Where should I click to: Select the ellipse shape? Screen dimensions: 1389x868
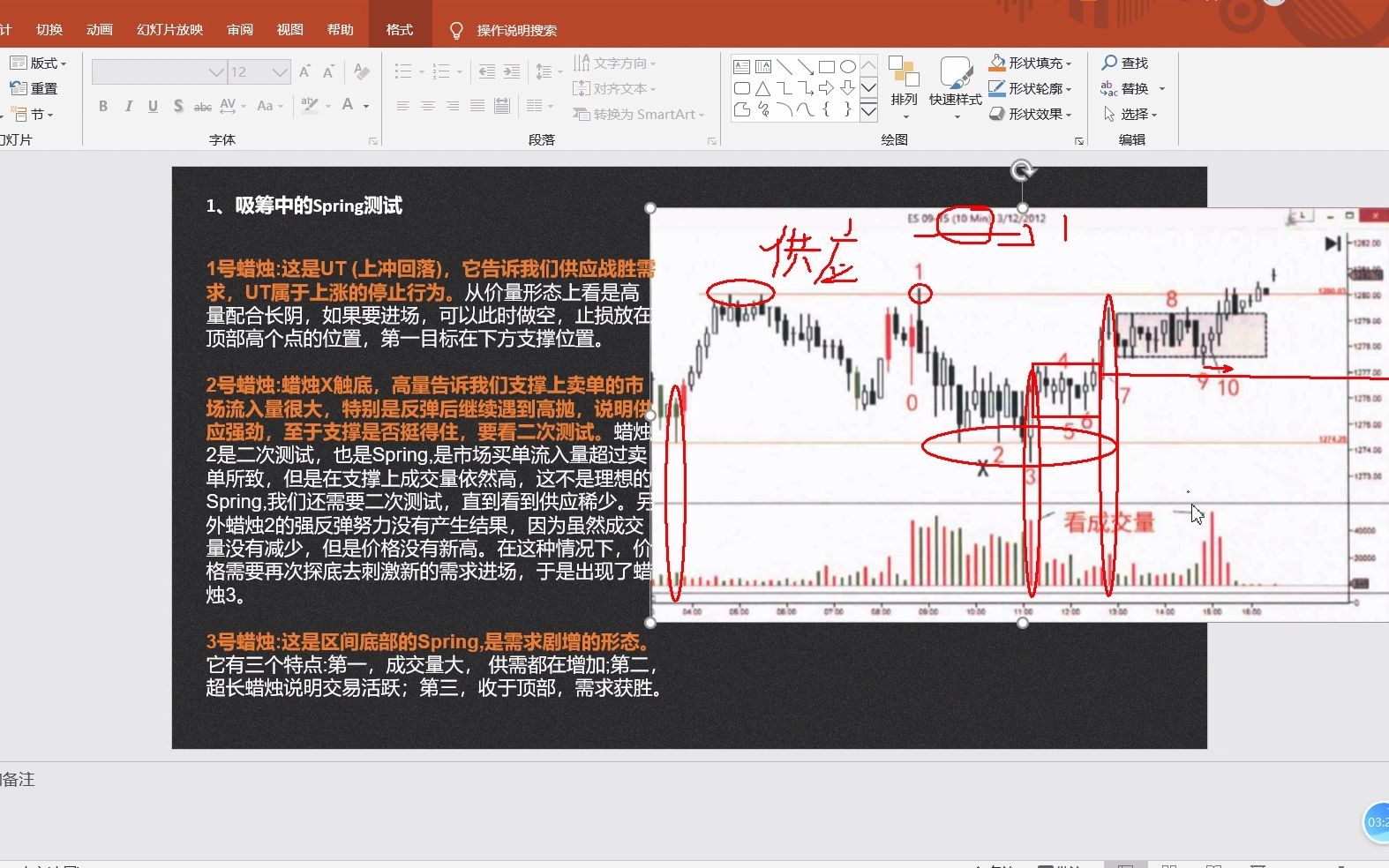pyautogui.click(x=848, y=67)
